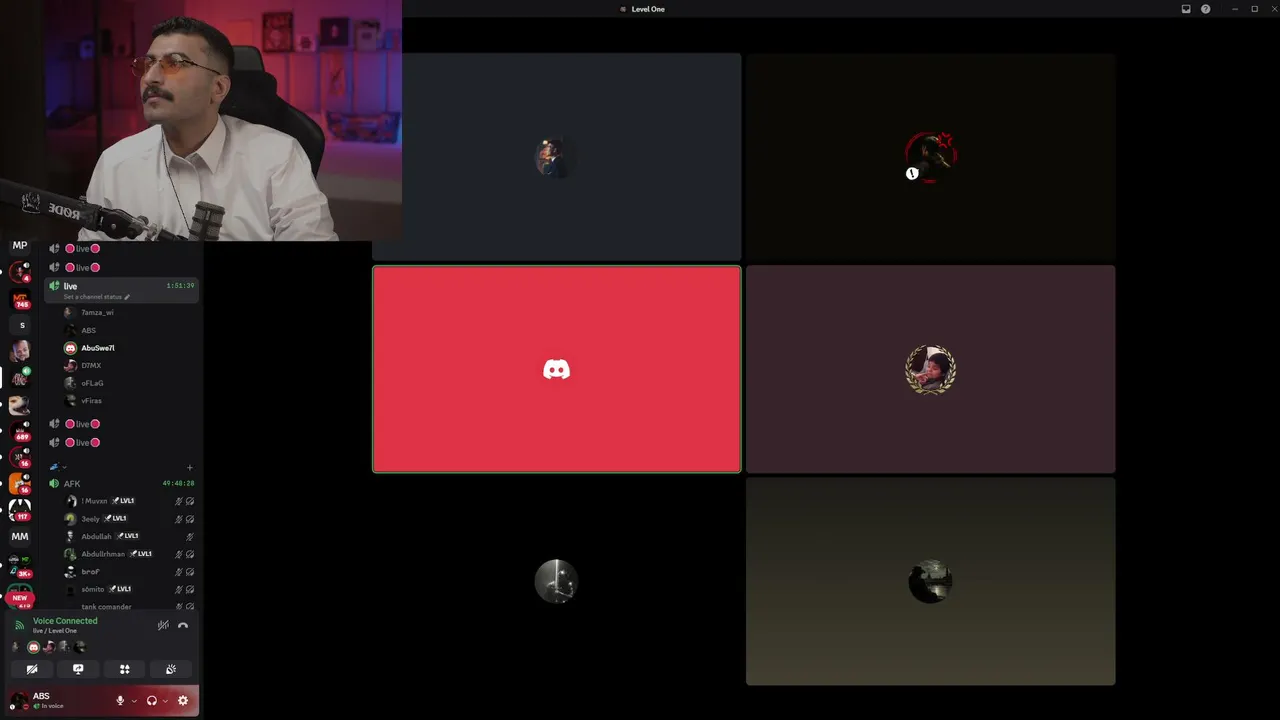This screenshot has width=1280, height=720.
Task: Create a channel with the plus icon
Action: pos(190,467)
